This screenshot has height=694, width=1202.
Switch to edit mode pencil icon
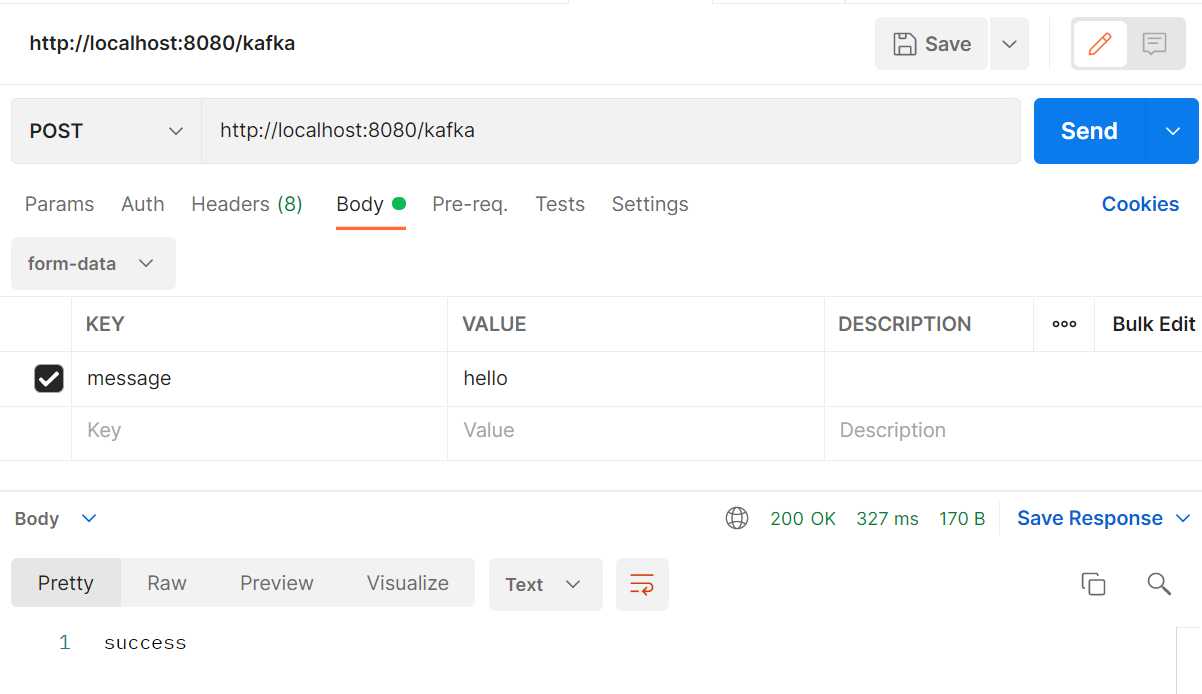pos(1100,44)
